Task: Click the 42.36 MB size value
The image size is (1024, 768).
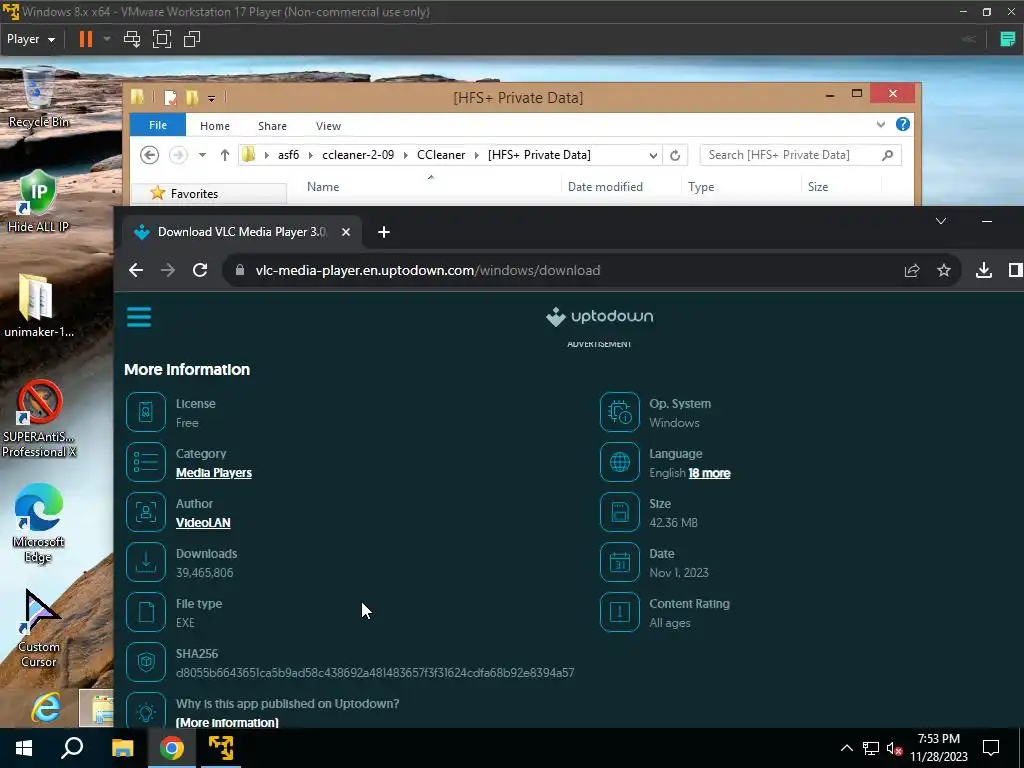Action: [673, 522]
